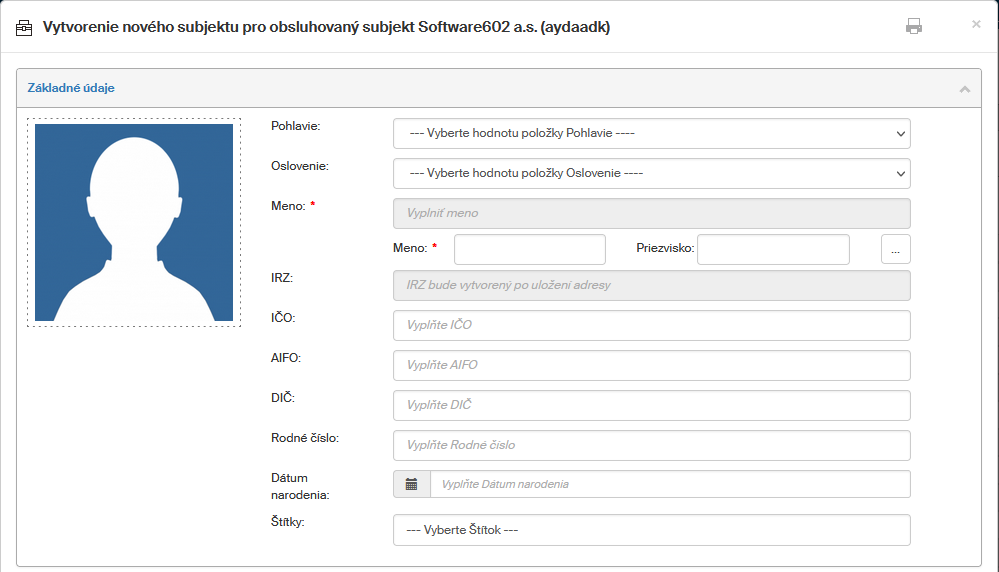Focus the first name Meno input
This screenshot has width=999, height=572.
pos(529,249)
